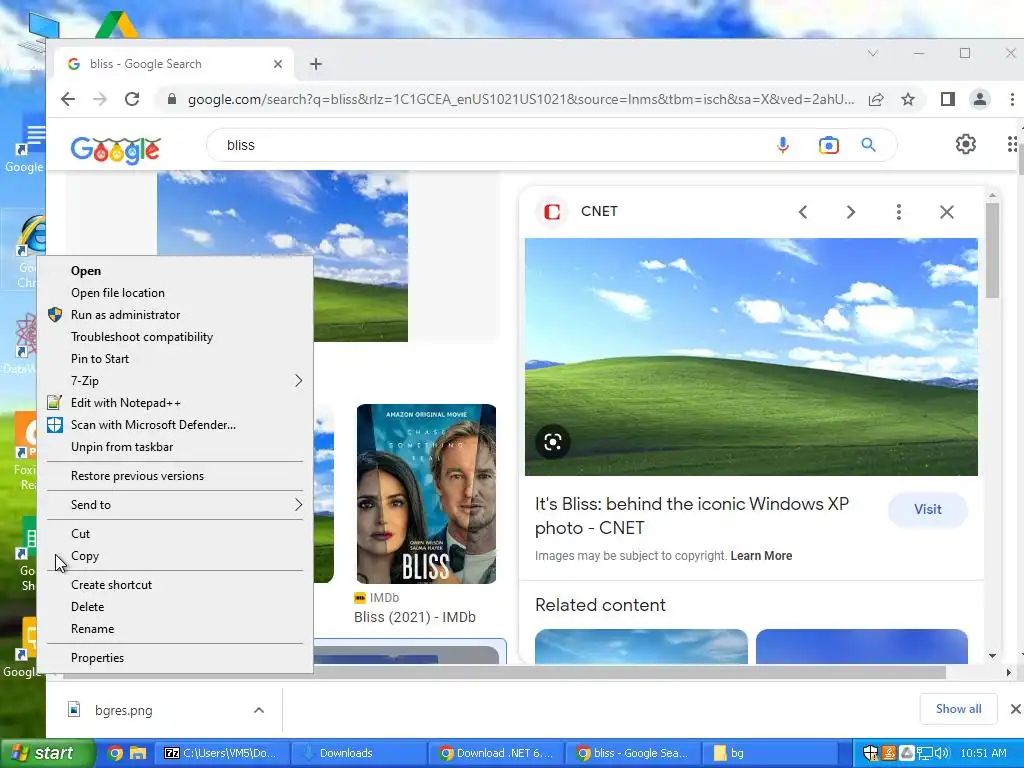This screenshot has width=1024, height=768.
Task: Open the CNET article title link
Action: 692,516
